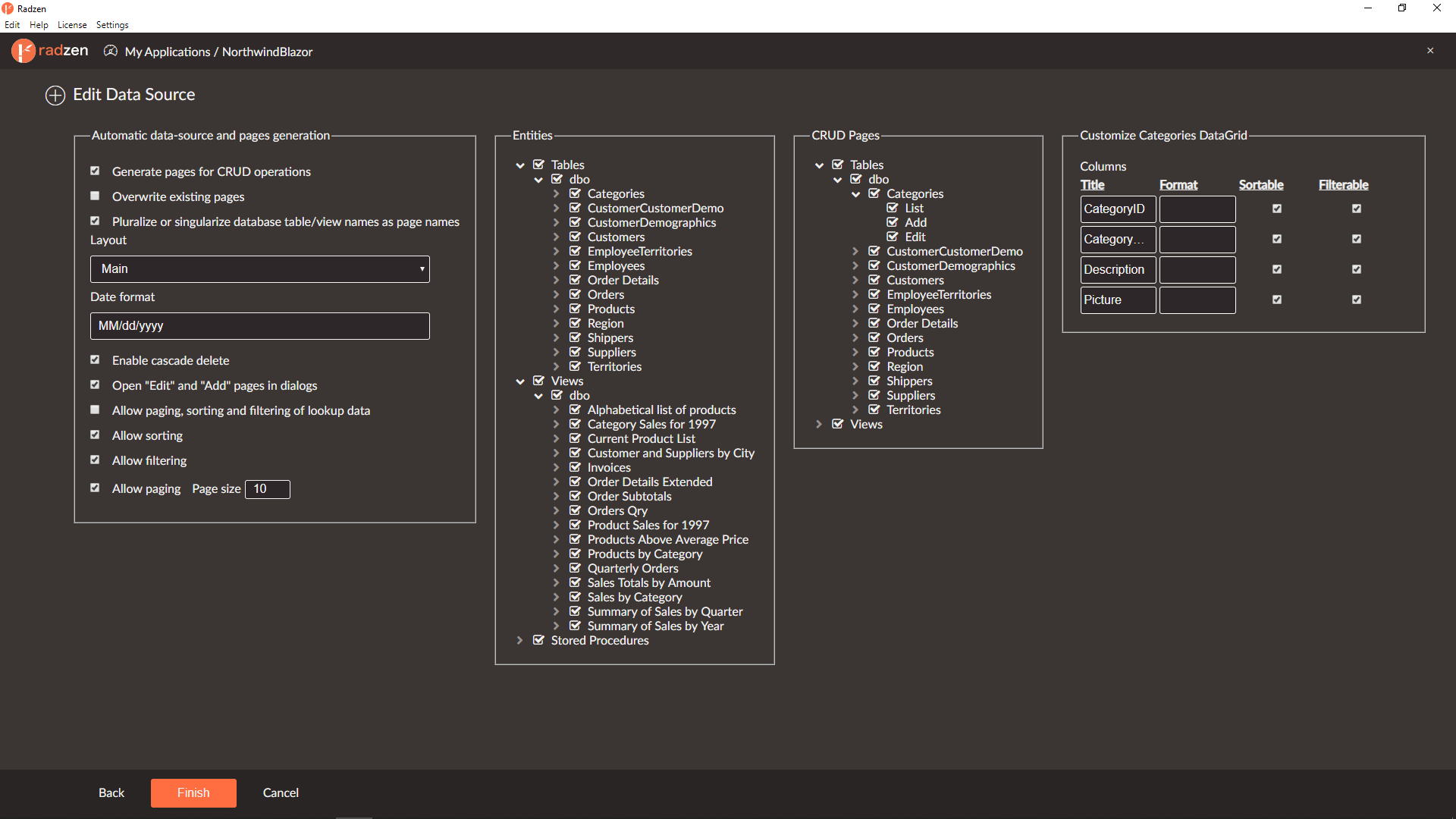The width and height of the screenshot is (1456, 819).
Task: Select Customer and Suppliers by City view
Action: pyautogui.click(x=671, y=453)
